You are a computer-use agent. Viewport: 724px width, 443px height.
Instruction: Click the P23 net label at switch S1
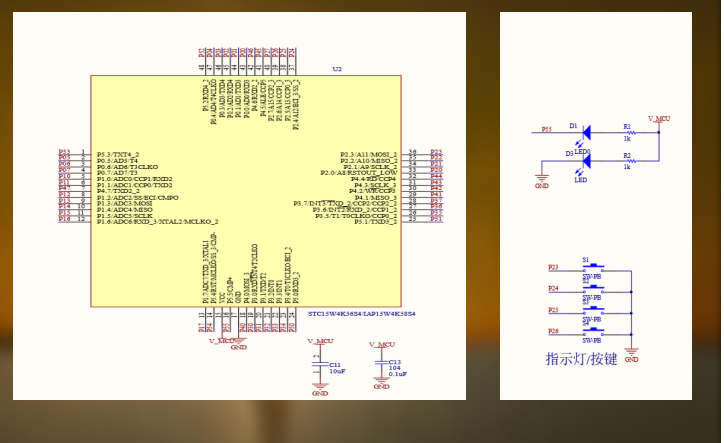553,267
